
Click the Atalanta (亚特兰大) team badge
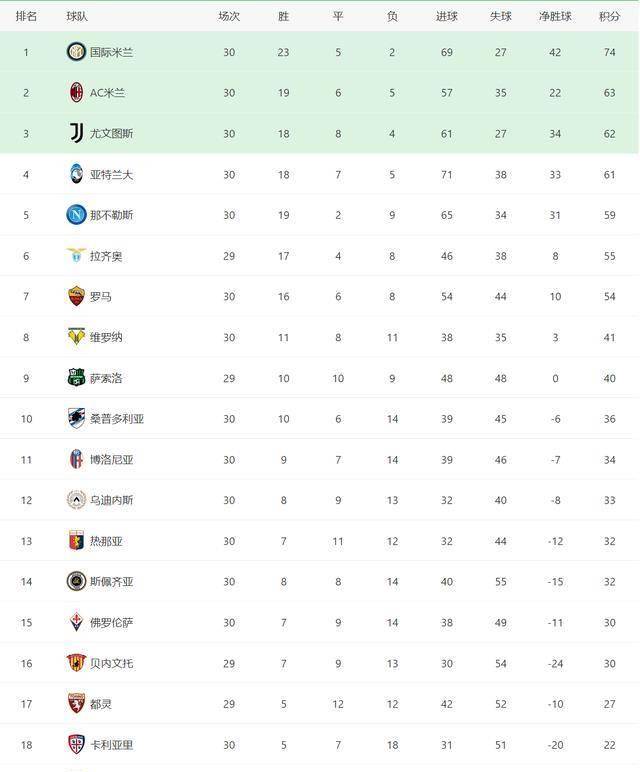coord(76,174)
